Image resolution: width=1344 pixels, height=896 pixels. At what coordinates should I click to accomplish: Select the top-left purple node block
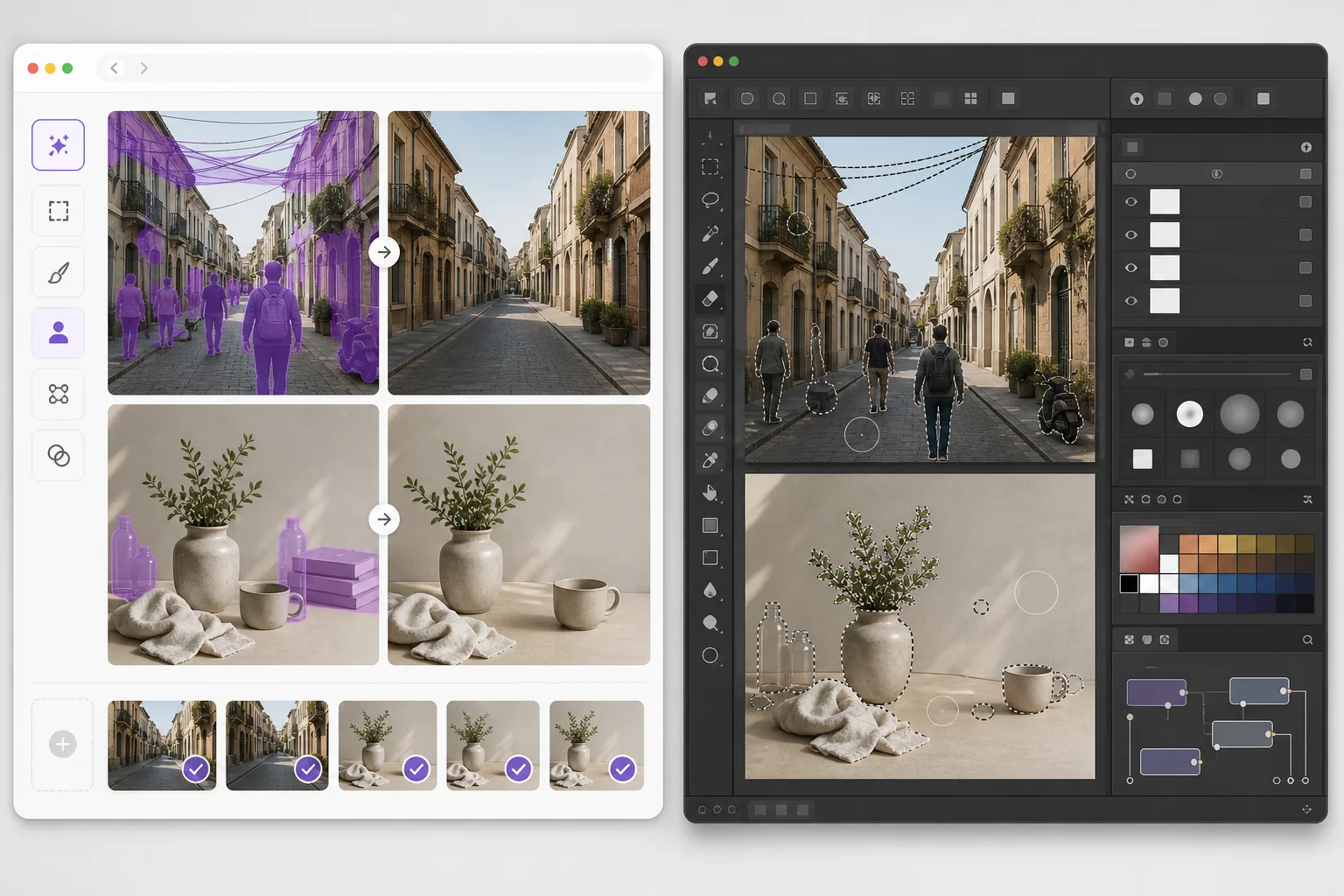1156,692
